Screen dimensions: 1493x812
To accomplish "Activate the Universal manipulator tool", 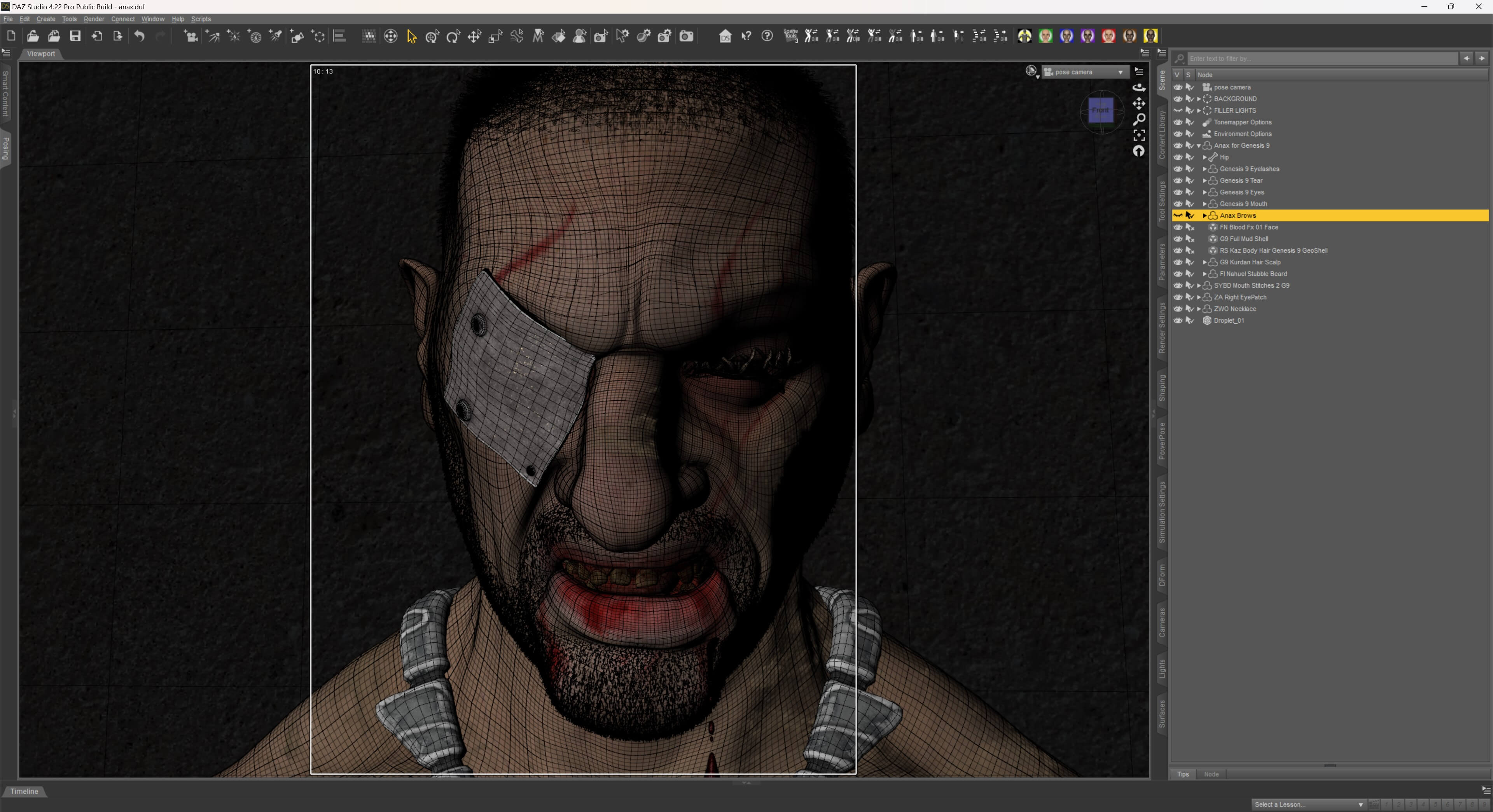I will point(432,37).
